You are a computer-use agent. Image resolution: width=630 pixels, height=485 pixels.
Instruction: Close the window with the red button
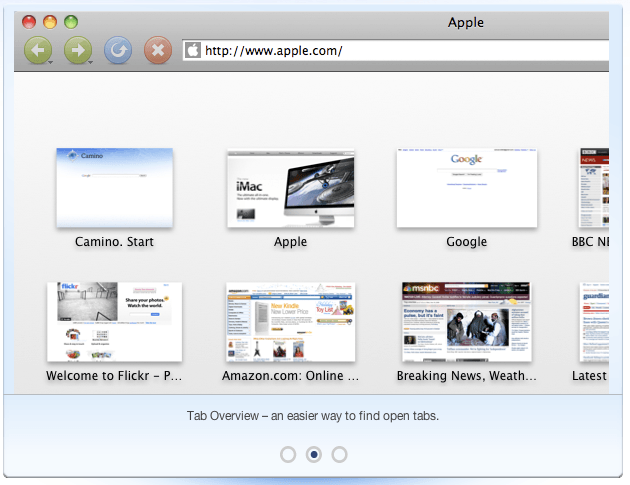pyautogui.click(x=29, y=22)
